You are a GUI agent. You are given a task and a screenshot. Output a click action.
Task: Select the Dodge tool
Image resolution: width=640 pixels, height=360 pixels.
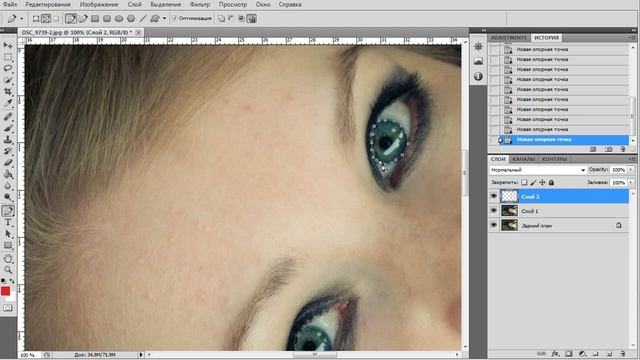tap(8, 197)
